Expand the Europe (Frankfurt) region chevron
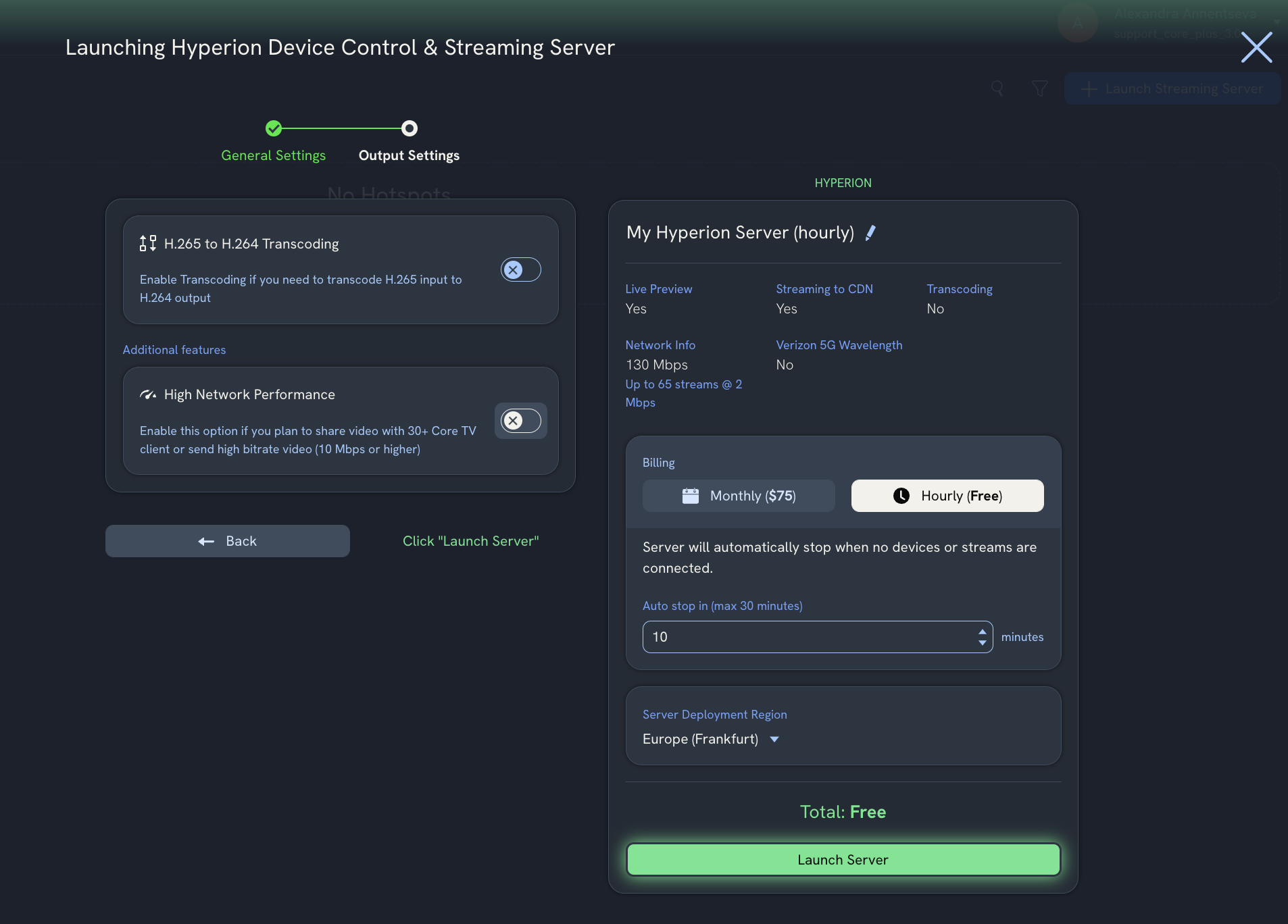Screen dimensions: 1288x924 pyautogui.click(x=774, y=739)
